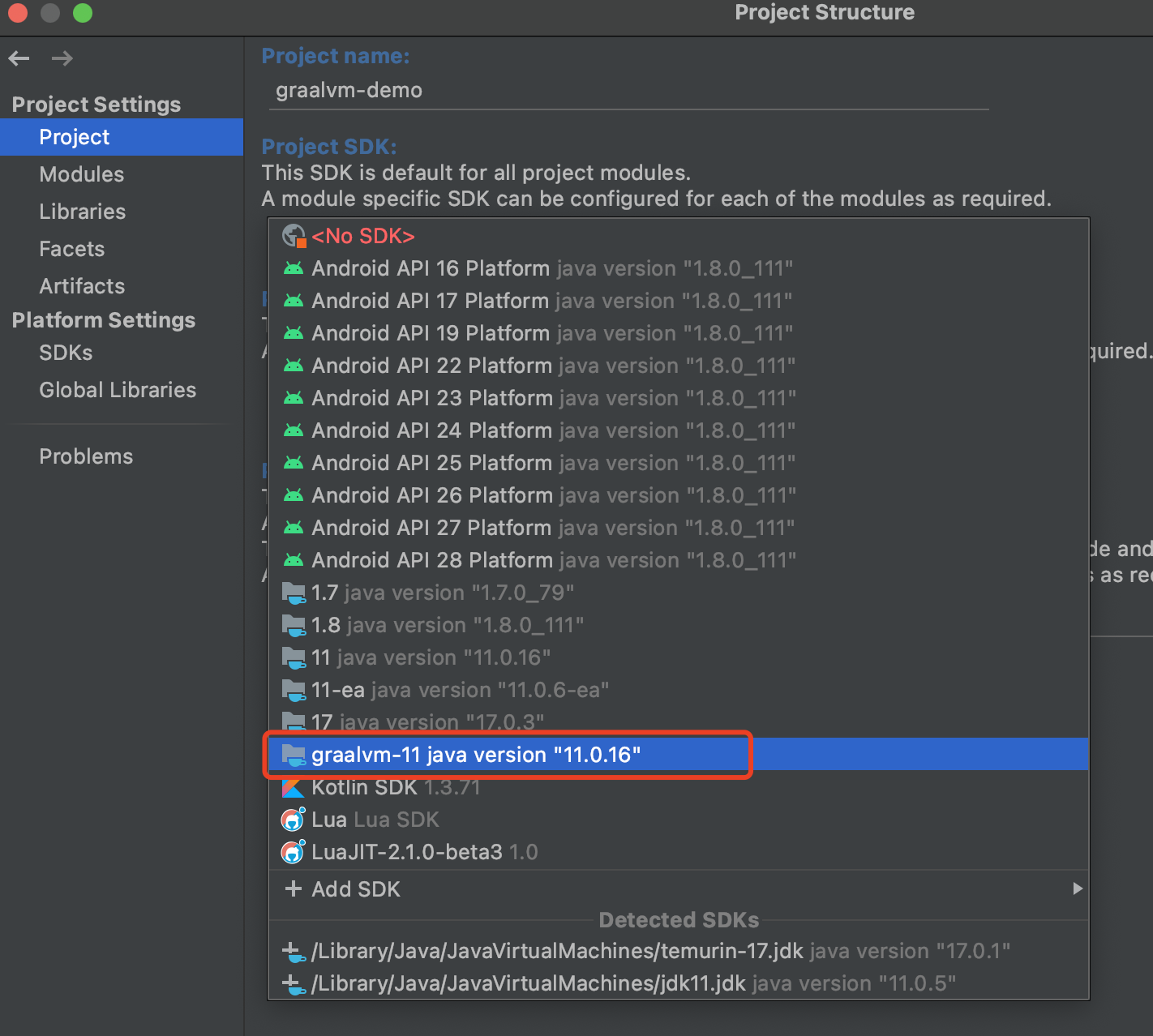The width and height of the screenshot is (1153, 1036).
Task: Click the Android icon for API 16 Platform
Action: 294,268
